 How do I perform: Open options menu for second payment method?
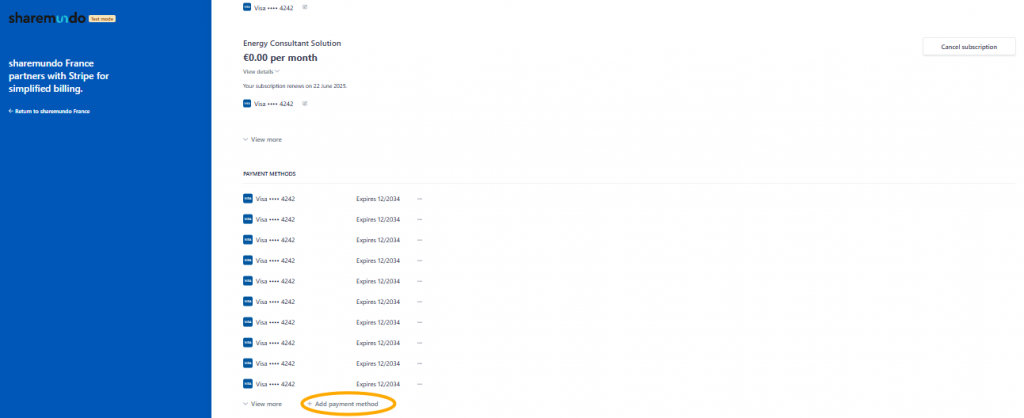(x=420, y=219)
